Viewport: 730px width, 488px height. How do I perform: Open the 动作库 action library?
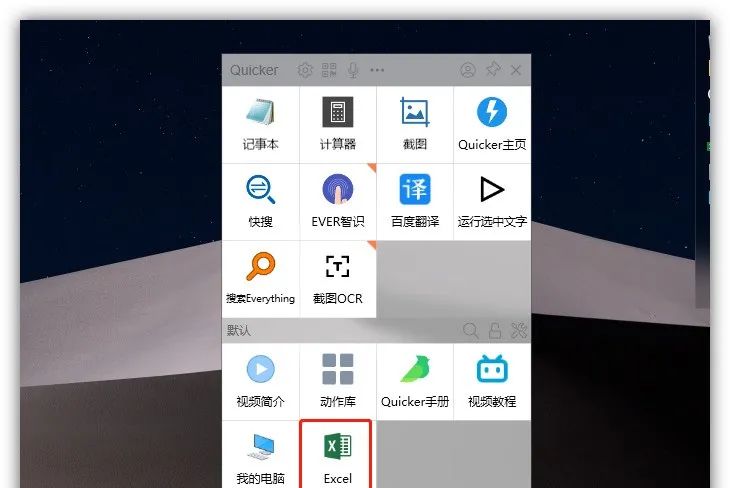coord(338,382)
